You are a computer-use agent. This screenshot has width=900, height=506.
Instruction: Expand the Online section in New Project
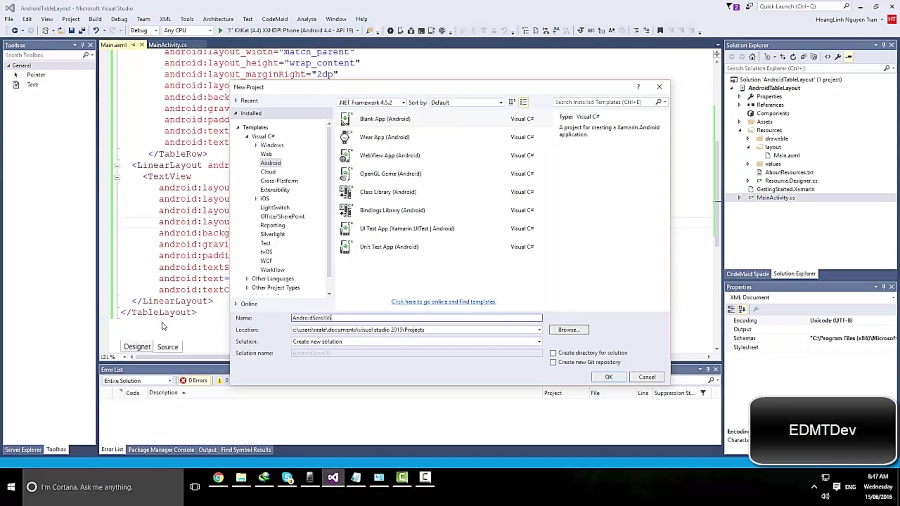(236, 303)
